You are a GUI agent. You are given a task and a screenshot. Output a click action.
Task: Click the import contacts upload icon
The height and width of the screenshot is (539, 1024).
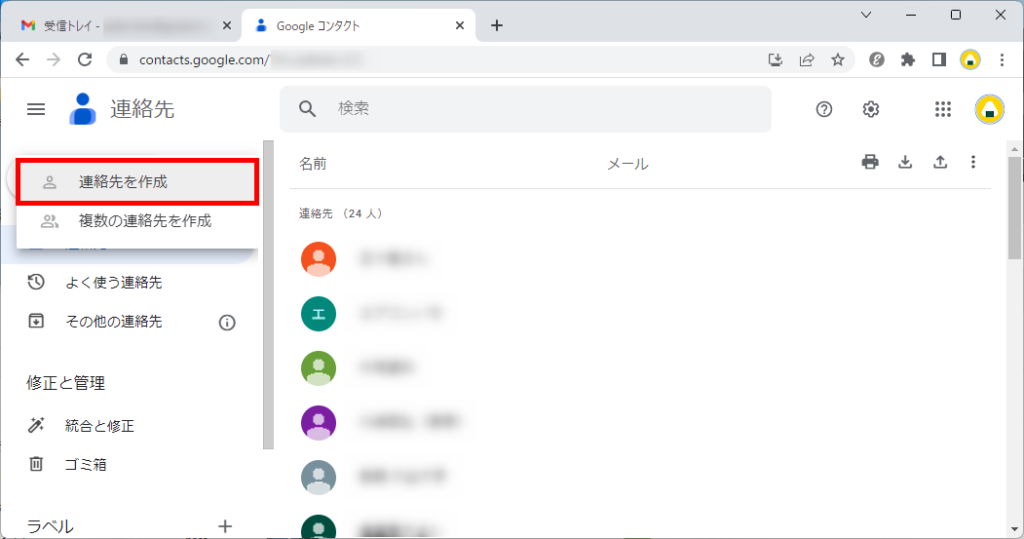coord(940,162)
